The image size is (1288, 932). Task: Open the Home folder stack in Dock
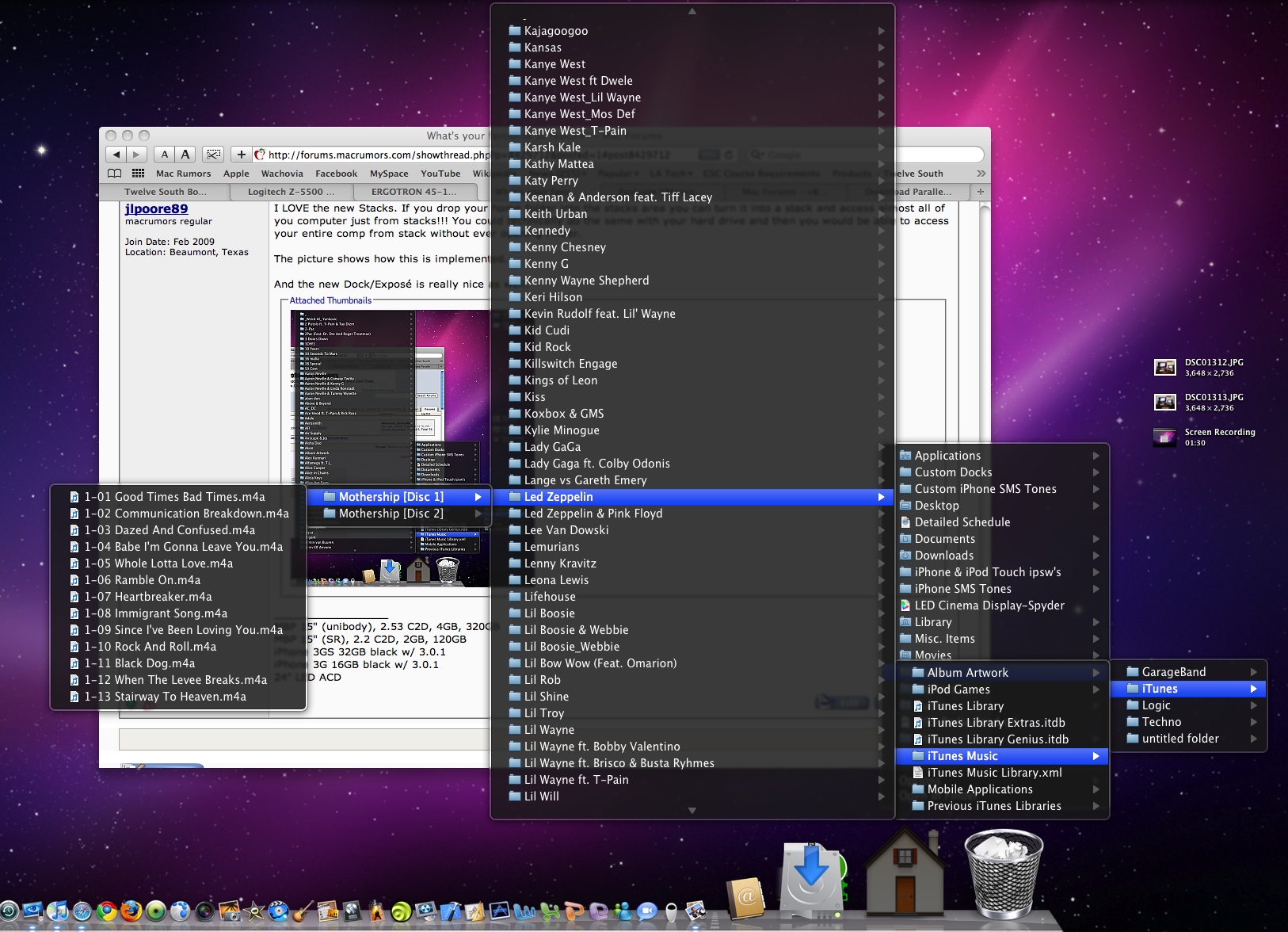[905, 872]
